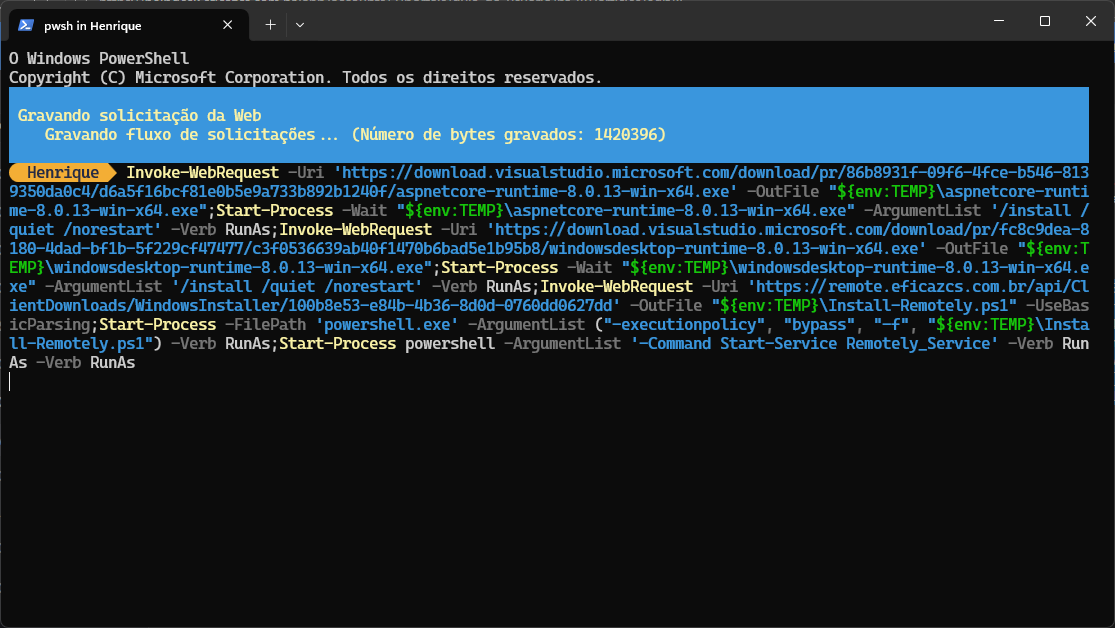Place the cursor on the empty line below the command
The width and height of the screenshot is (1115, 628).
pos(300,382)
